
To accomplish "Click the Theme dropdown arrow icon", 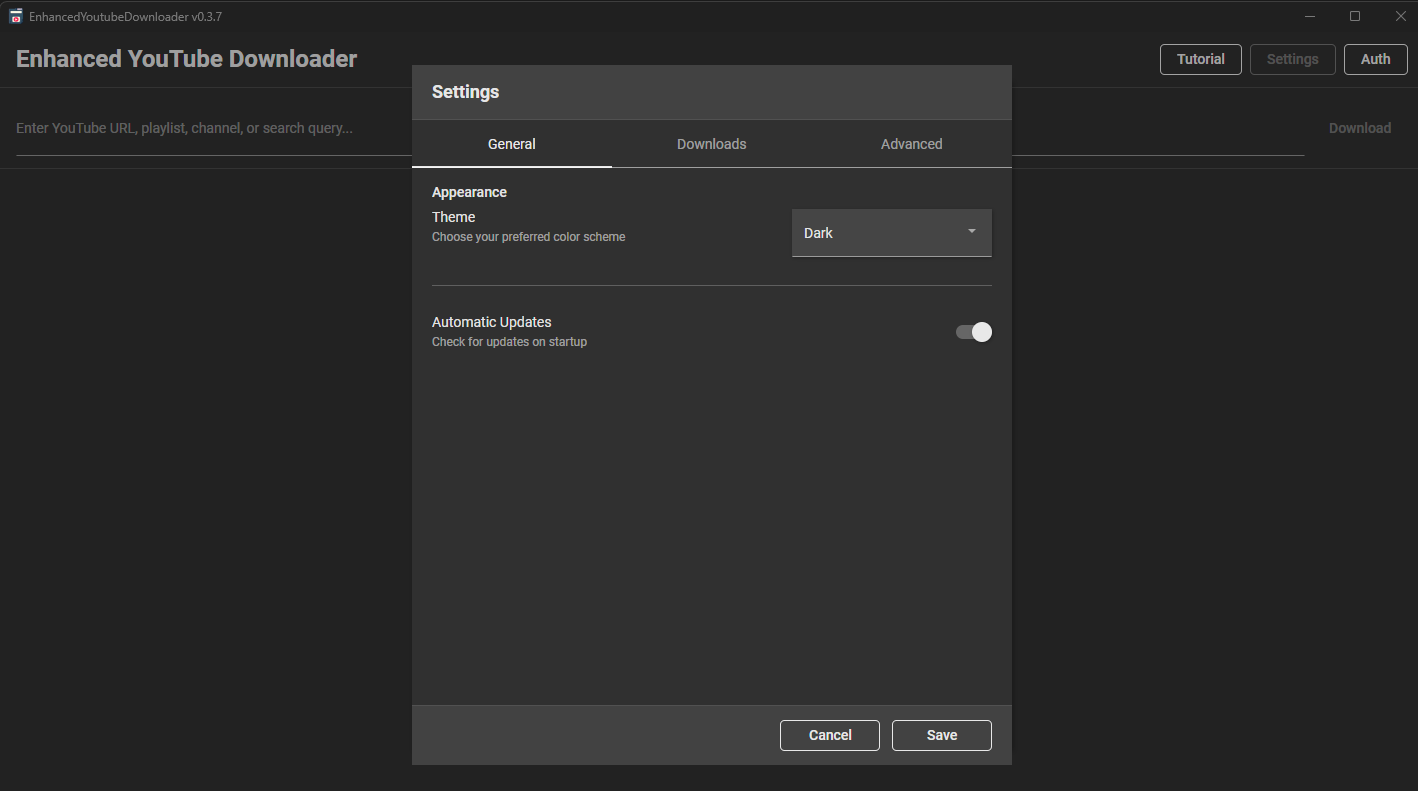I will [x=971, y=232].
